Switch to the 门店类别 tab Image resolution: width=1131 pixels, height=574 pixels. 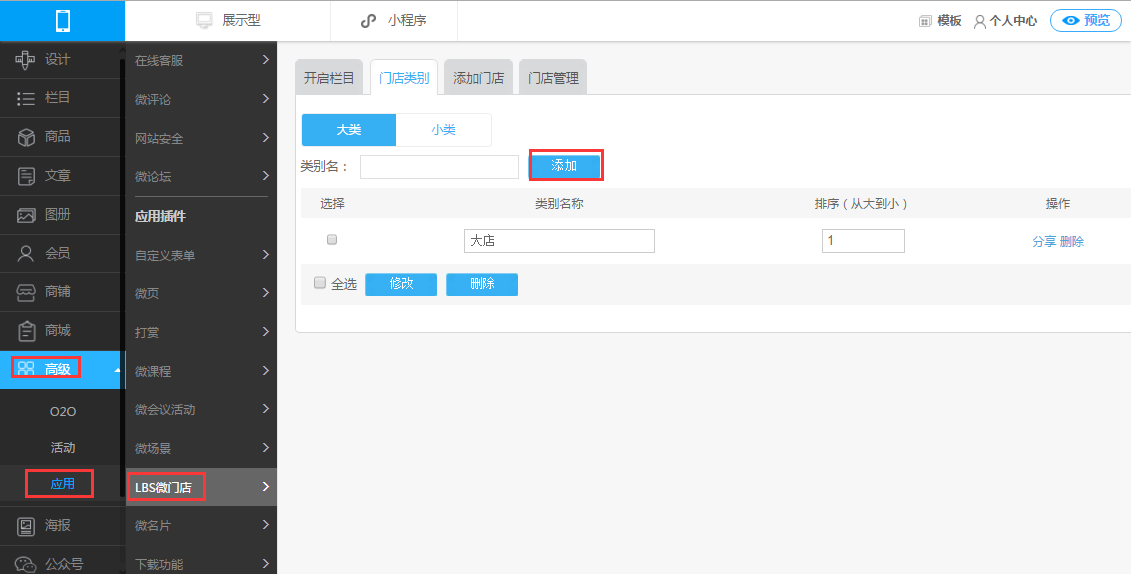pyautogui.click(x=404, y=78)
